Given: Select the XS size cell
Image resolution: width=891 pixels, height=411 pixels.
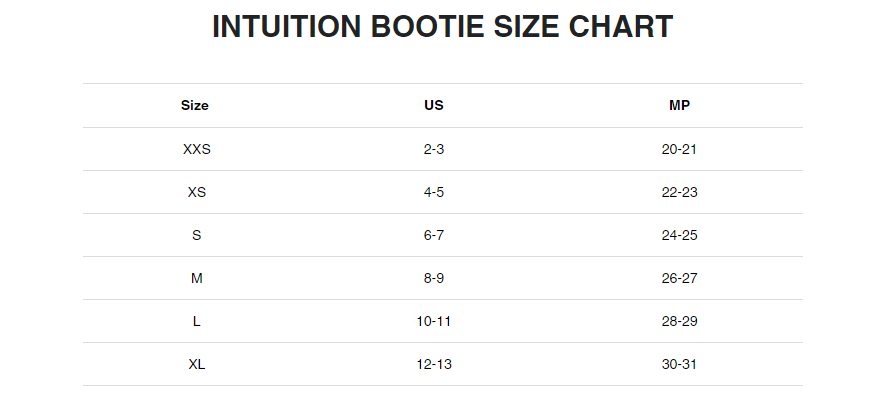Looking at the screenshot, I should pyautogui.click(x=196, y=192).
